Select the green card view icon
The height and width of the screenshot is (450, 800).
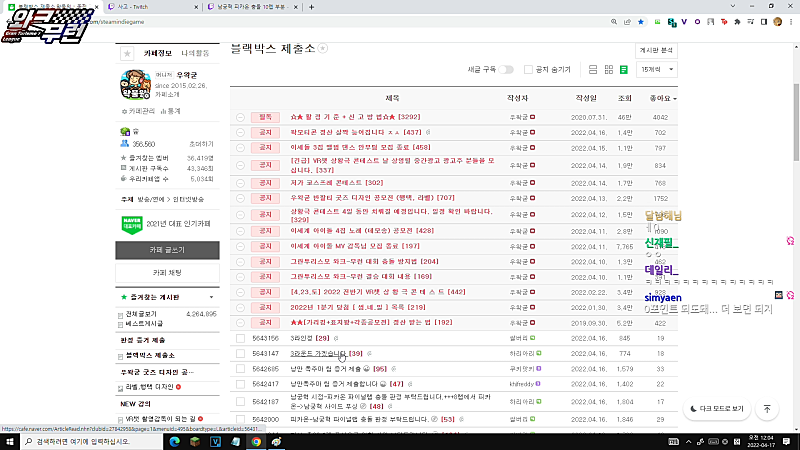623,69
